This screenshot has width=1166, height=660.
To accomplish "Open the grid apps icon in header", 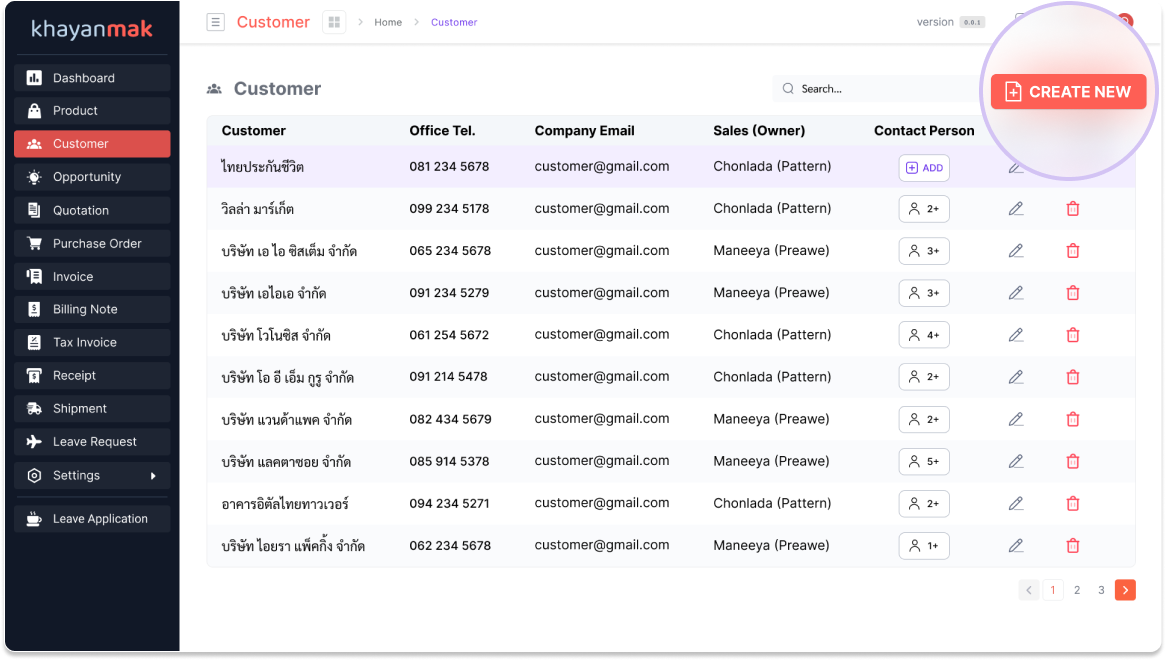I will click(334, 22).
